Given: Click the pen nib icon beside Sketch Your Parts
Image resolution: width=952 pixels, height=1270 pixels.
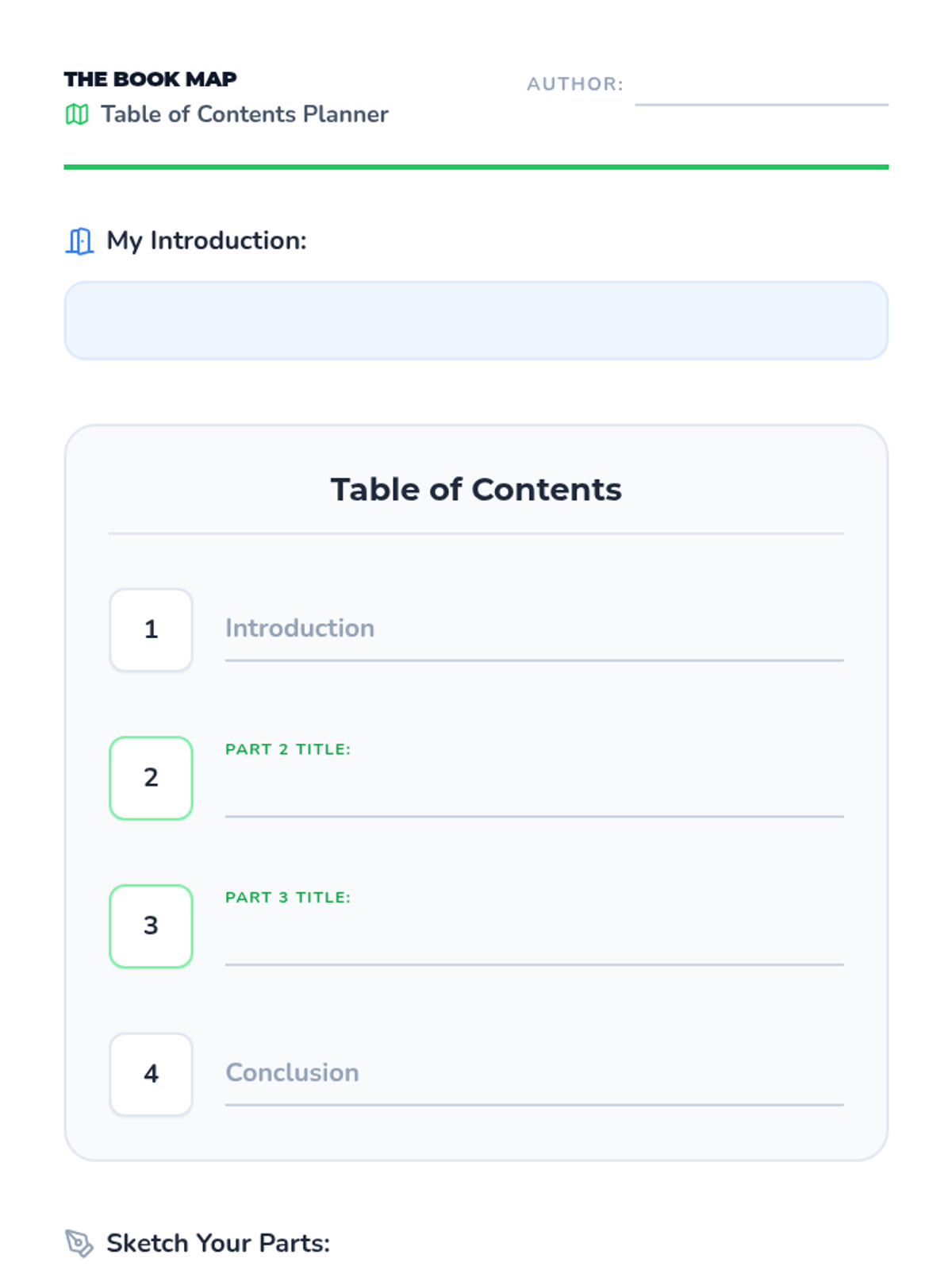Looking at the screenshot, I should 79,1243.
